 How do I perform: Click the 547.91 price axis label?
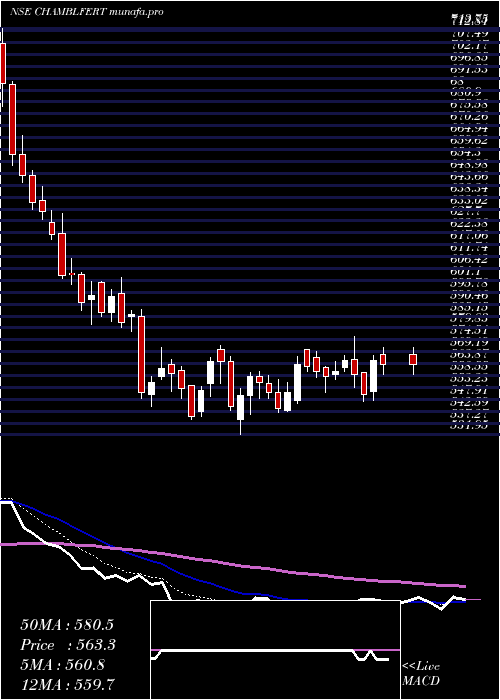pos(468,391)
